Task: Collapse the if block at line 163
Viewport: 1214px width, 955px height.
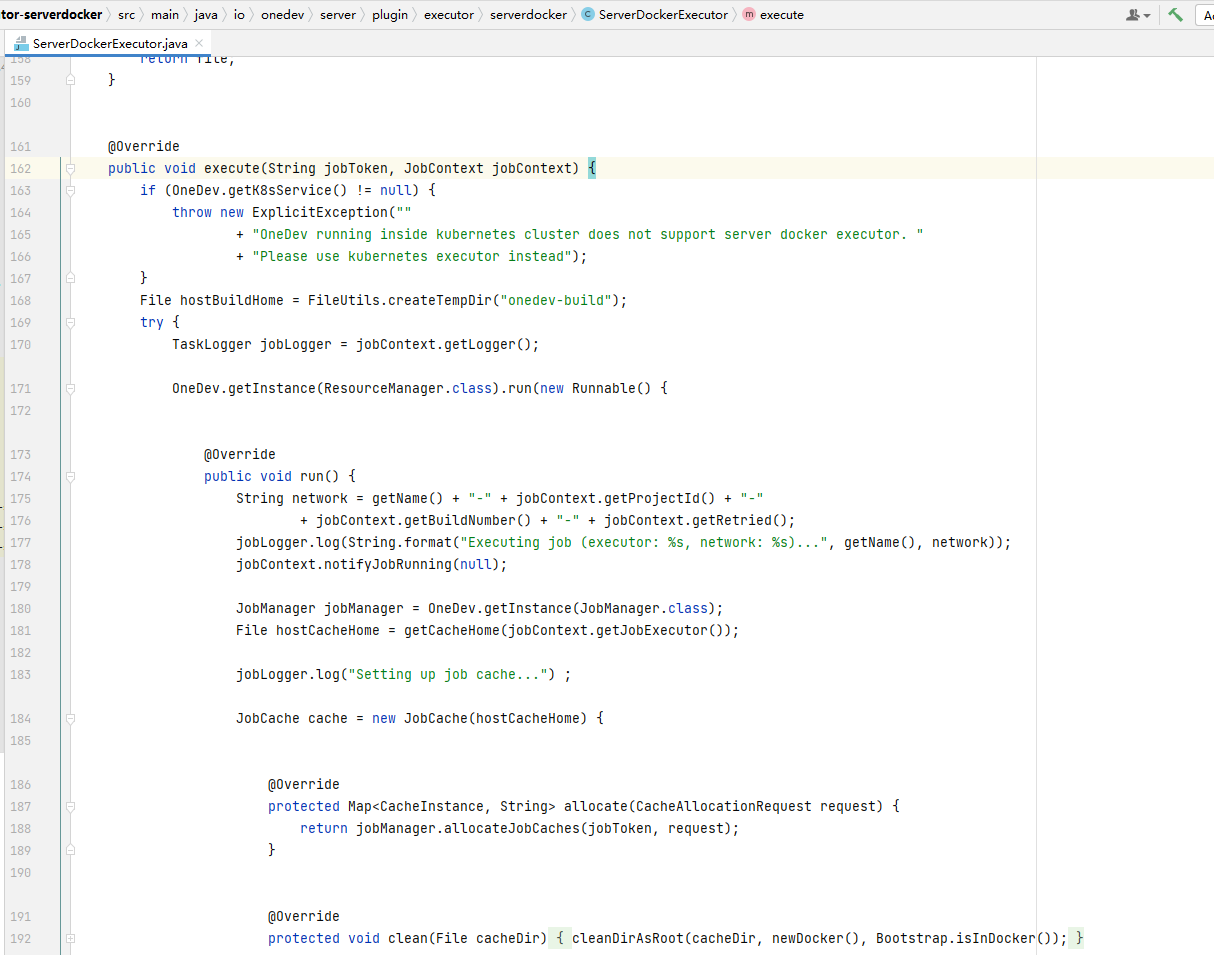Action: pos(71,191)
